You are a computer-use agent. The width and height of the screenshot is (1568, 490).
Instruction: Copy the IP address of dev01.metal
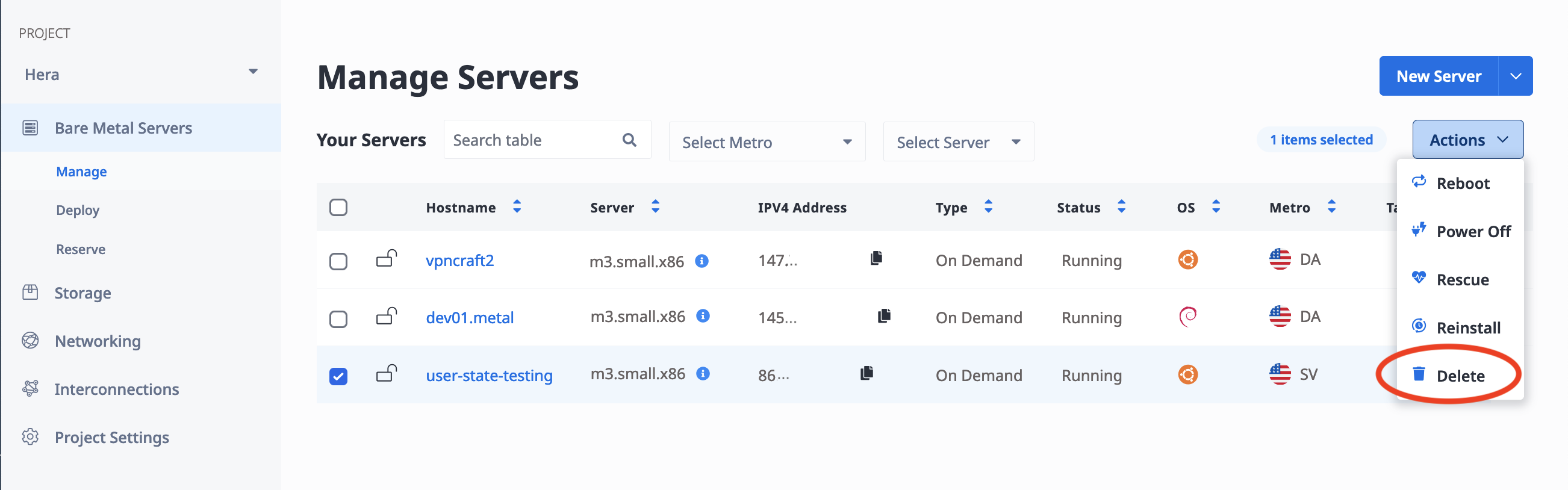pos(884,316)
